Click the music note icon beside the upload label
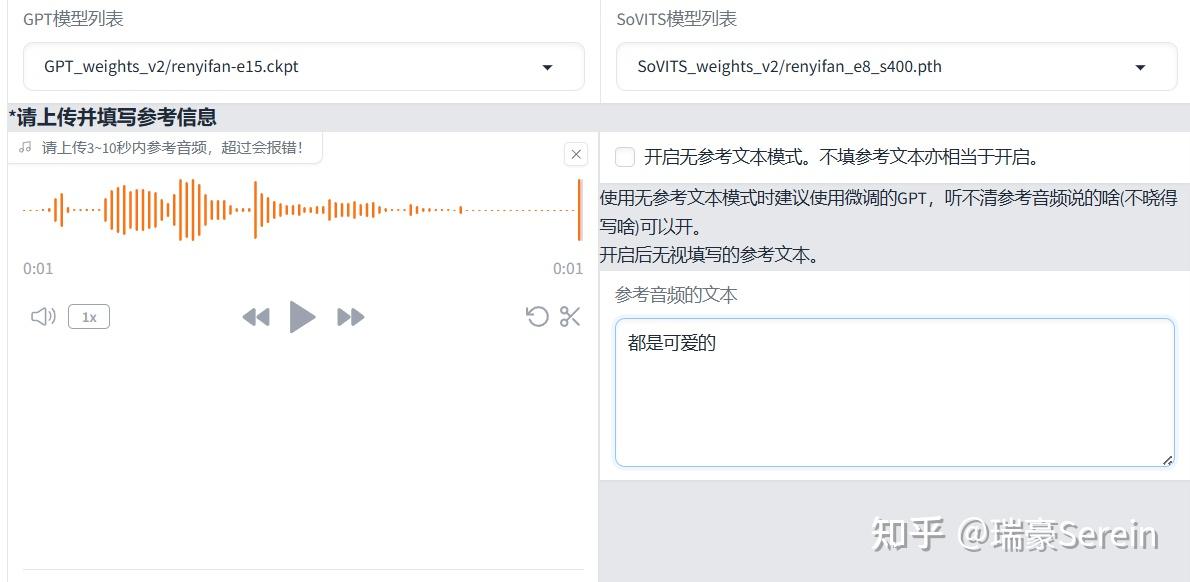The width and height of the screenshot is (1190, 582). (26, 146)
